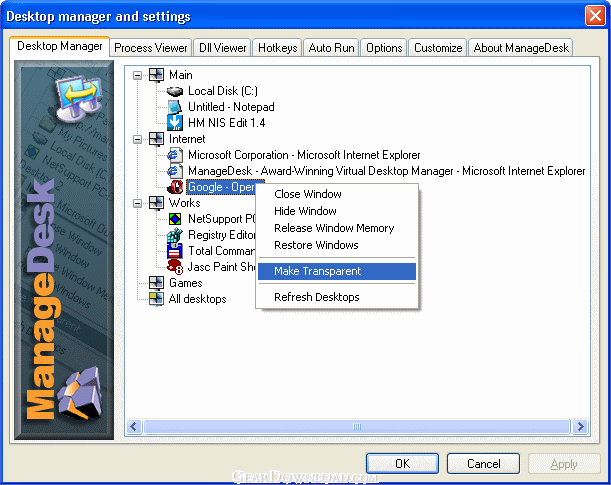
Task: Select the Games desktop label
Action: coord(185,283)
